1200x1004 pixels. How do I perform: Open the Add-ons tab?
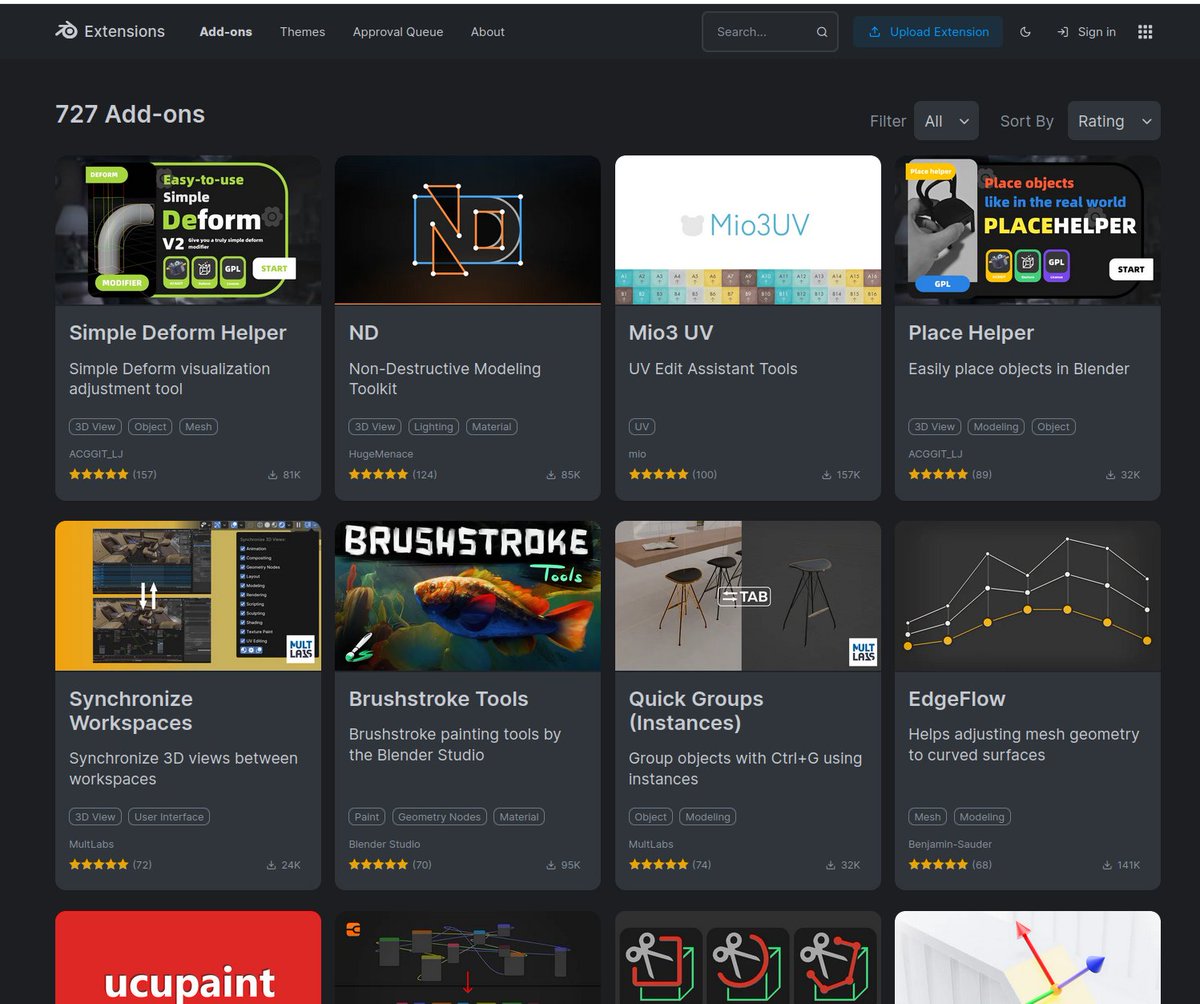[226, 32]
